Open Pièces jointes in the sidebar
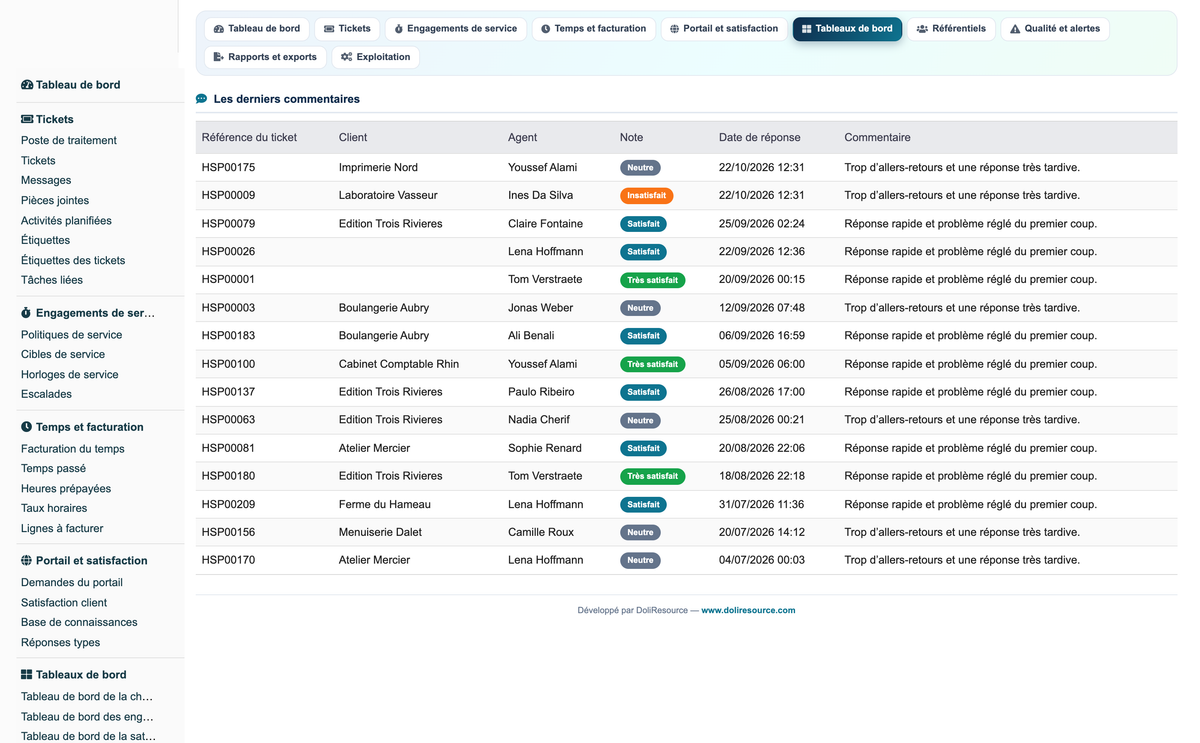The image size is (1200, 743). [x=55, y=201]
